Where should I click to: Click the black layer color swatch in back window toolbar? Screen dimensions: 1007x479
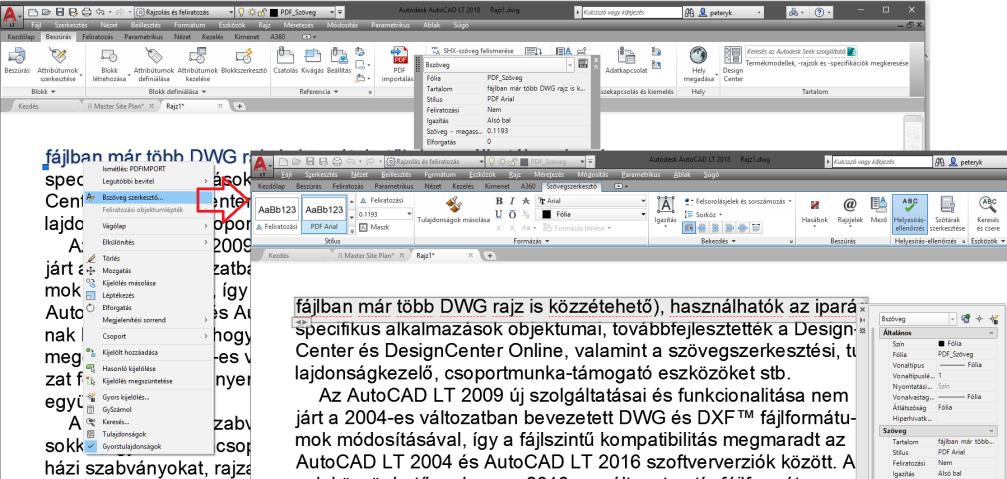tap(274, 12)
